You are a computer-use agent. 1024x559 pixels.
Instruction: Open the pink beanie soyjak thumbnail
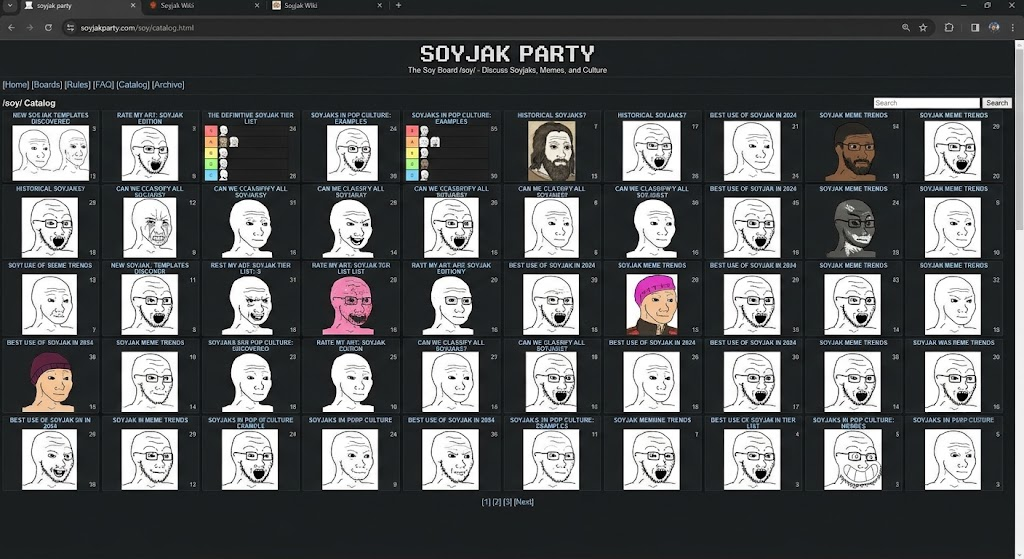point(651,304)
